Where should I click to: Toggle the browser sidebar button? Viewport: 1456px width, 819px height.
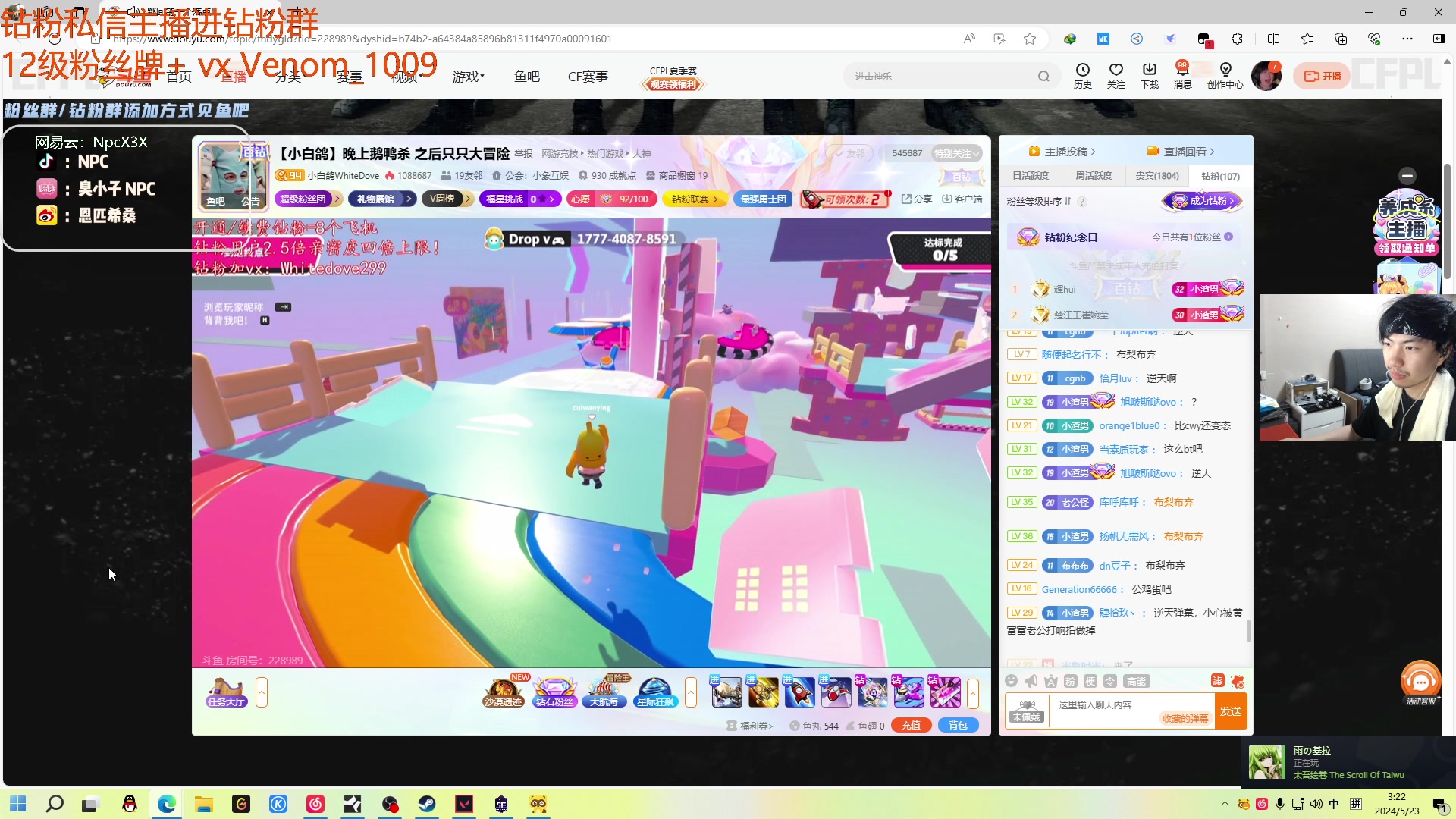[x=1439, y=39]
